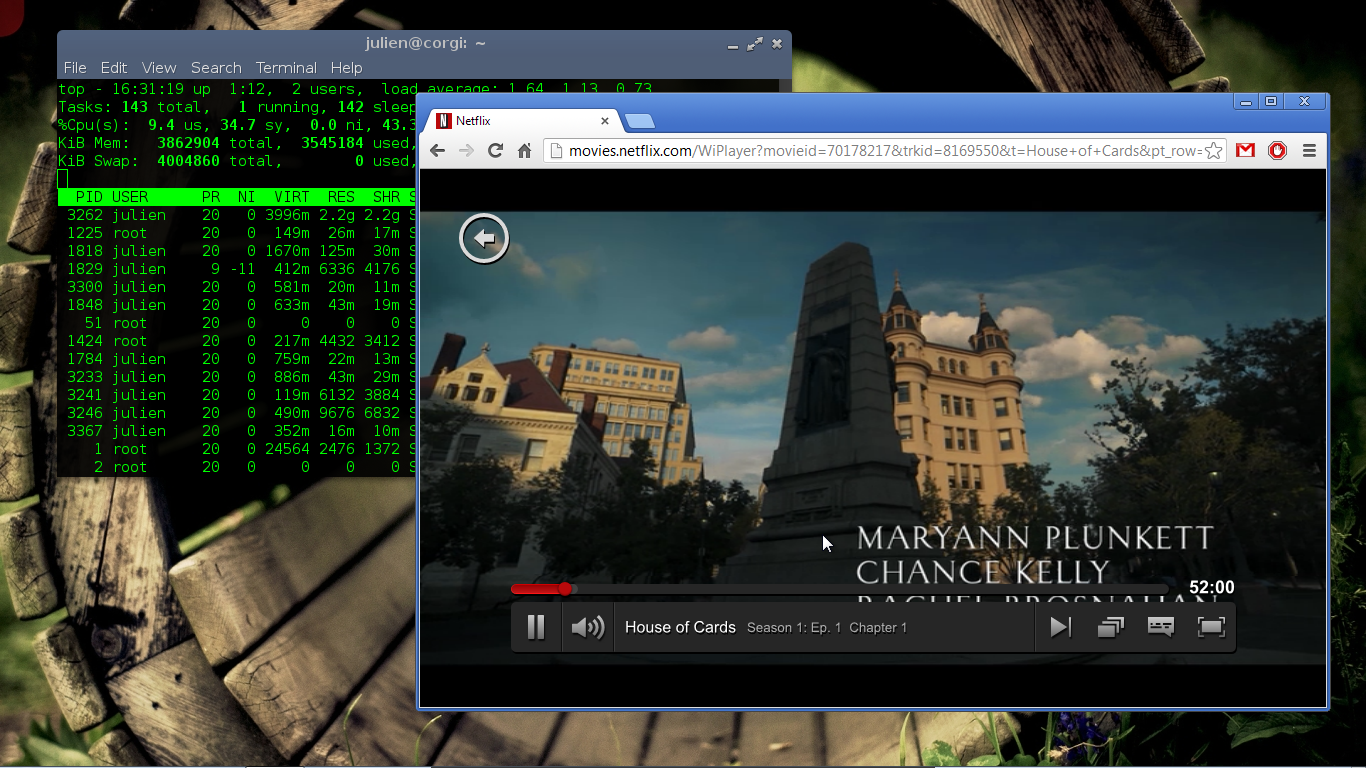Open the episodes list icon in player
This screenshot has width=1366, height=768.
pyautogui.click(x=1111, y=627)
